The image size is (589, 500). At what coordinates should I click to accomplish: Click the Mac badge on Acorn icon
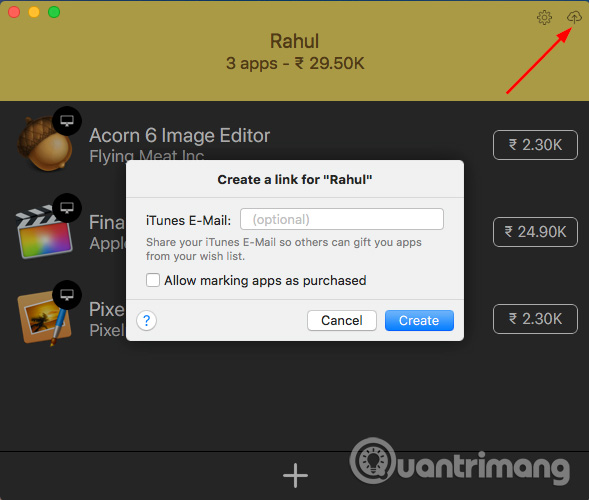coord(67,121)
